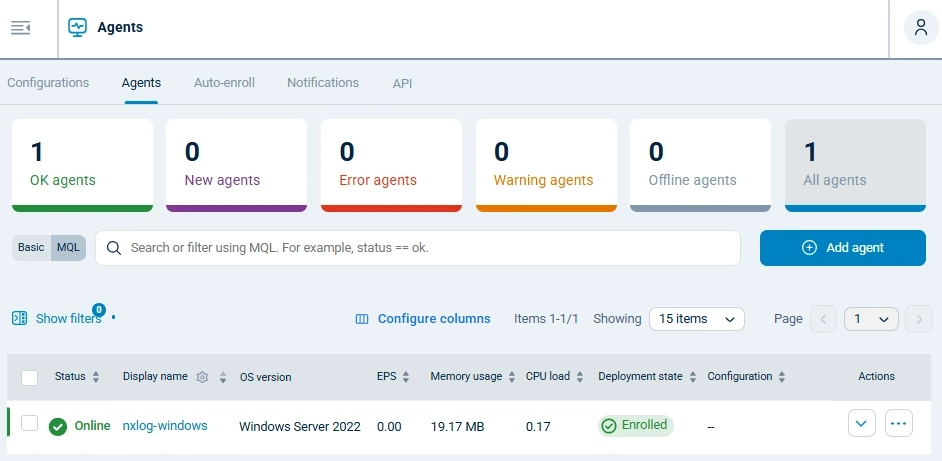Sort by Status column arrows

point(96,377)
